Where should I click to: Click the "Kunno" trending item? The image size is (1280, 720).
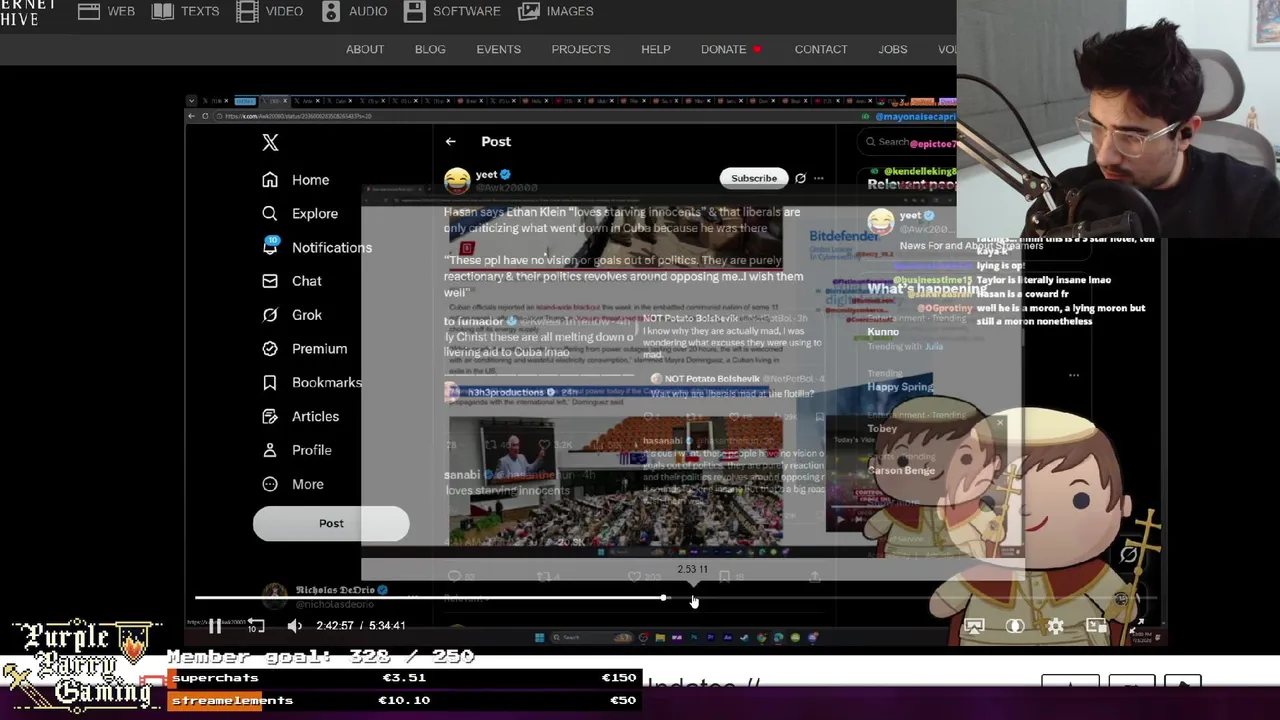coord(883,332)
